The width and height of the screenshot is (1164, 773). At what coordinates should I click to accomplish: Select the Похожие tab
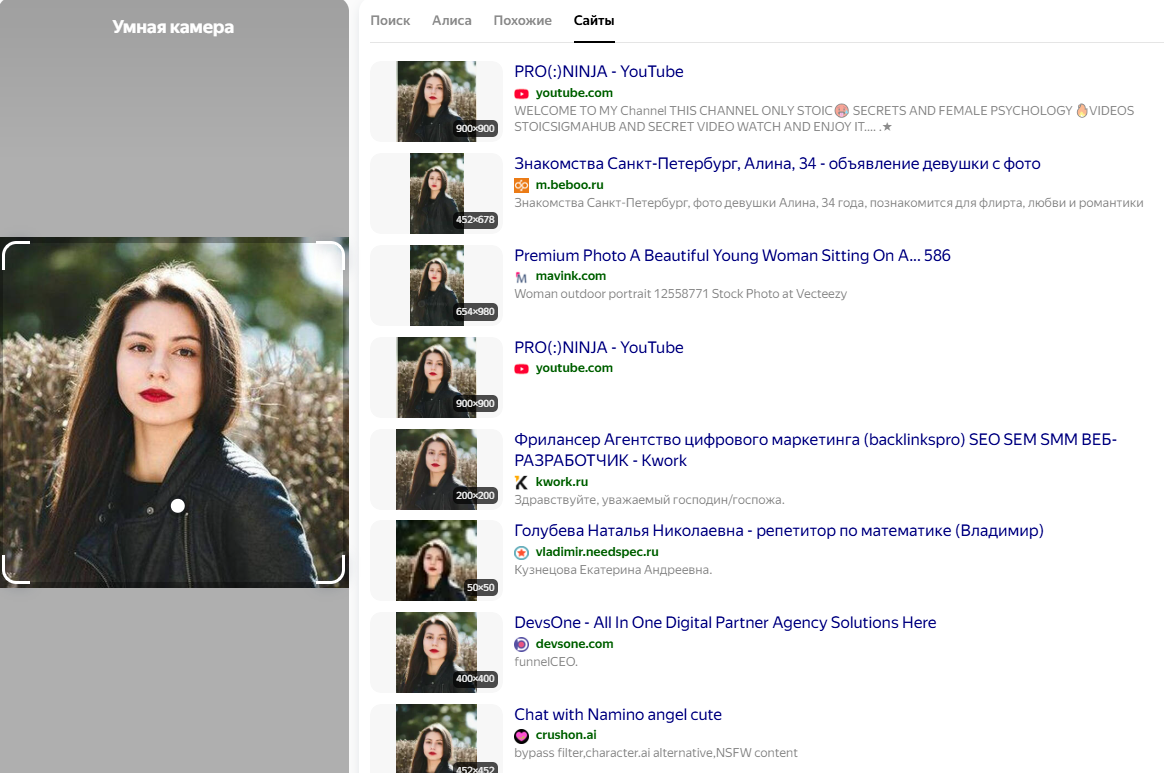click(x=522, y=20)
